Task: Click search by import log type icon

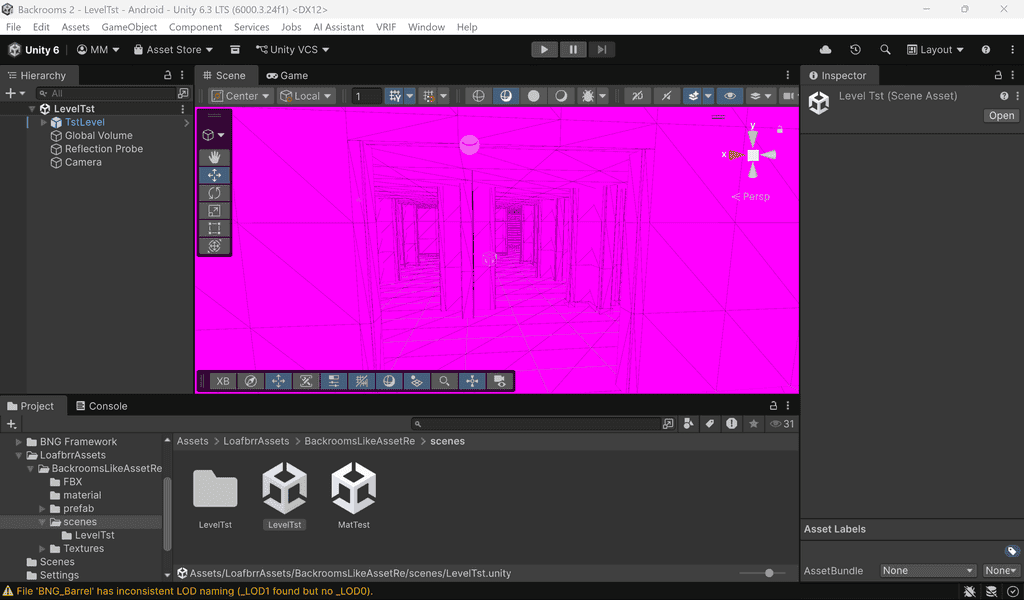Action: coord(731,424)
